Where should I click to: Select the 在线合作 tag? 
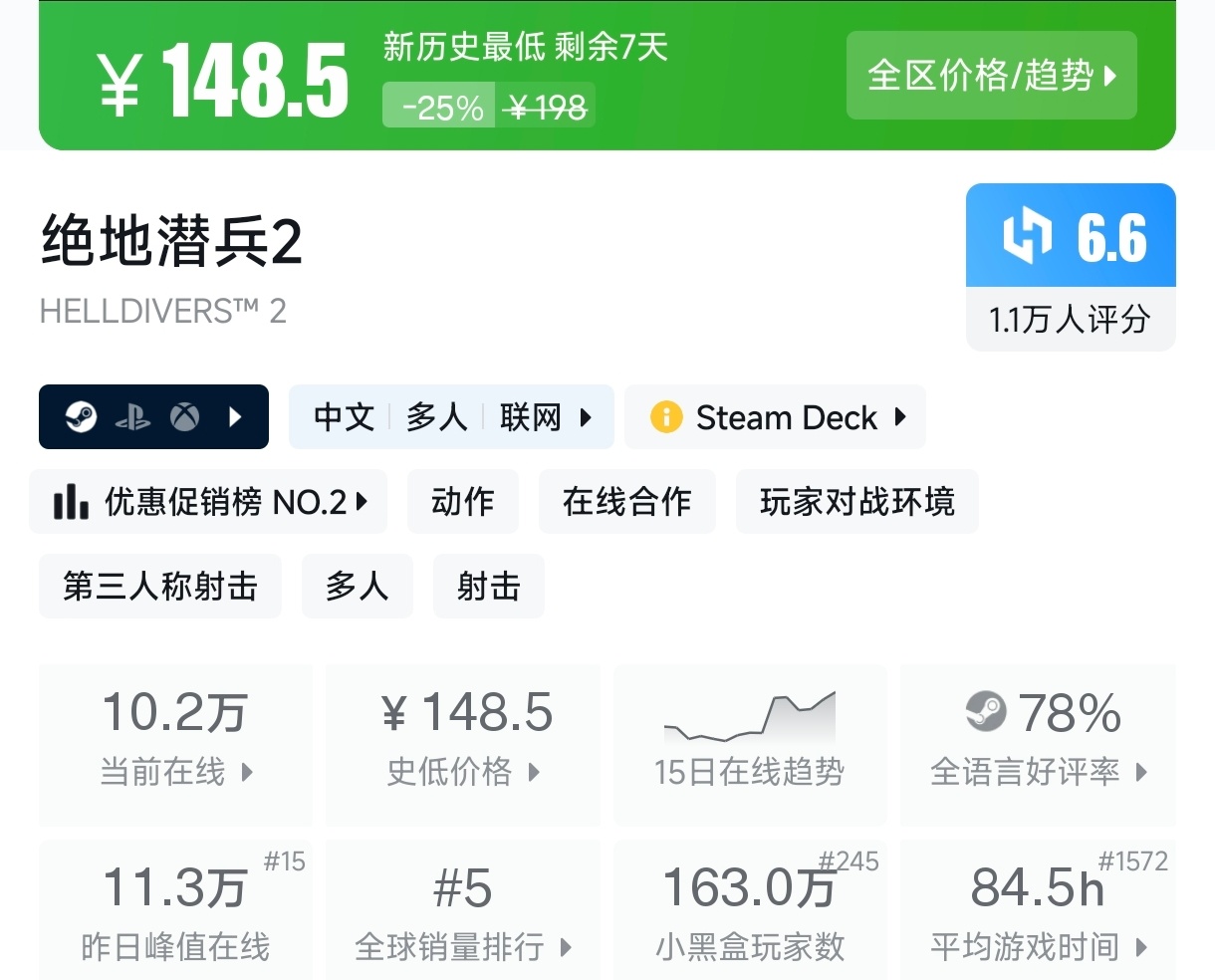[626, 502]
